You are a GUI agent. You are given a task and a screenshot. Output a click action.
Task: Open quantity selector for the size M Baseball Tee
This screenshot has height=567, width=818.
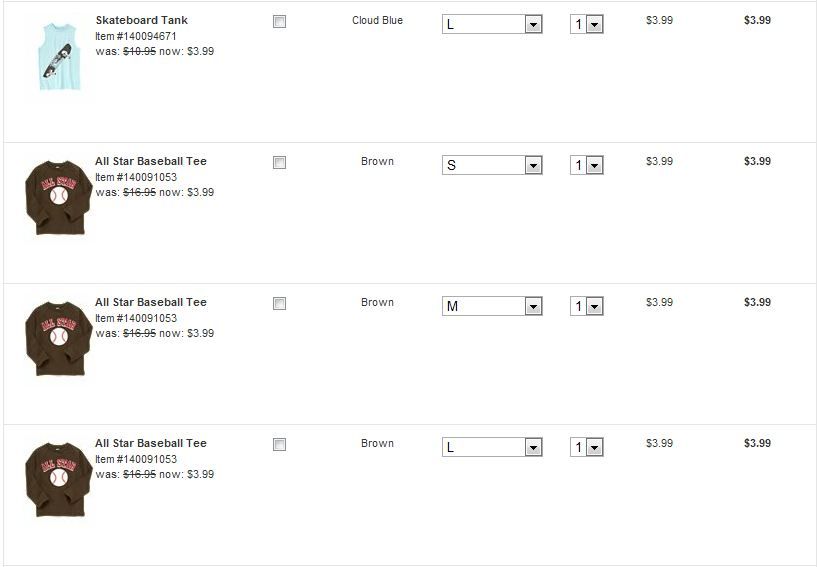pyautogui.click(x=587, y=306)
